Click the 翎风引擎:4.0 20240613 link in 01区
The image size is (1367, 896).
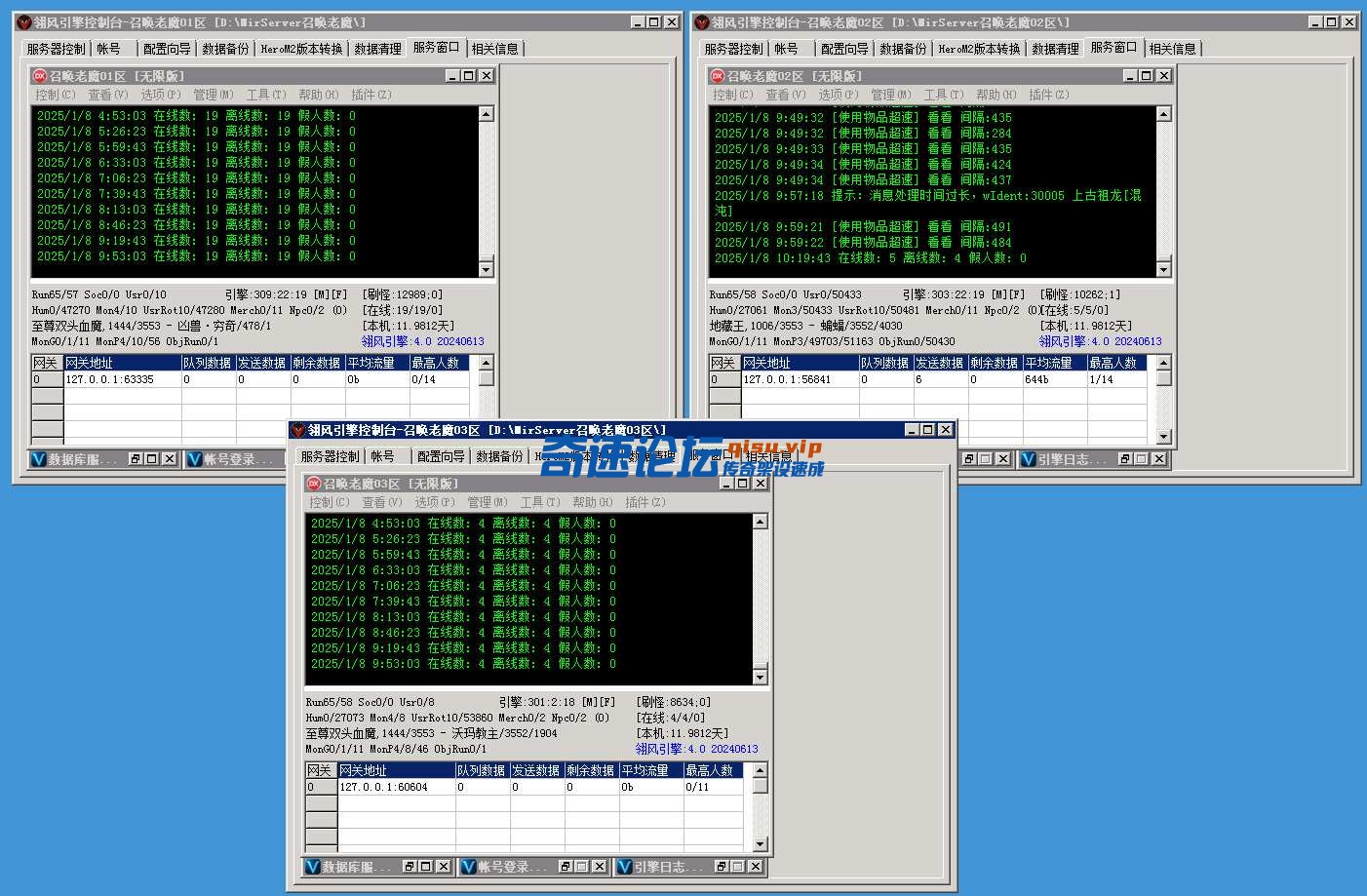(x=422, y=341)
